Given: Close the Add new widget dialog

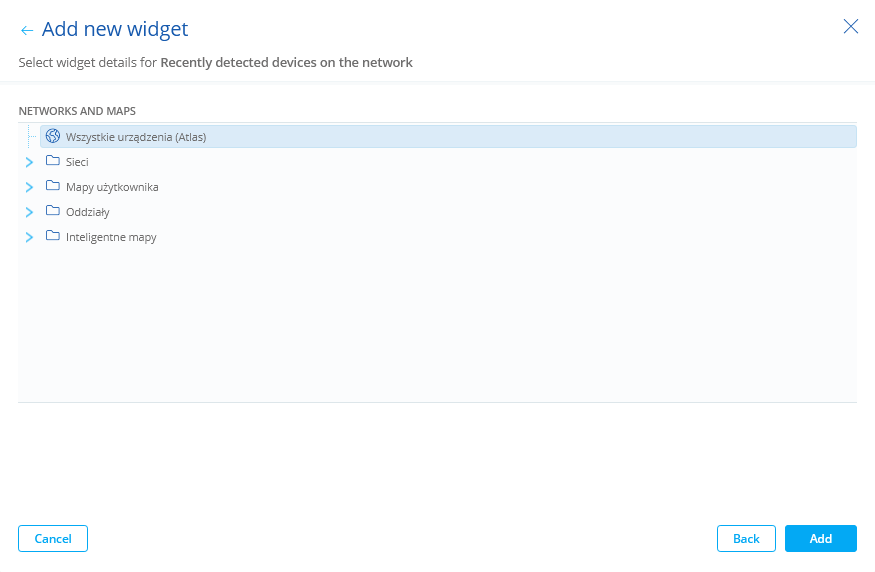Looking at the screenshot, I should pyautogui.click(x=851, y=27).
